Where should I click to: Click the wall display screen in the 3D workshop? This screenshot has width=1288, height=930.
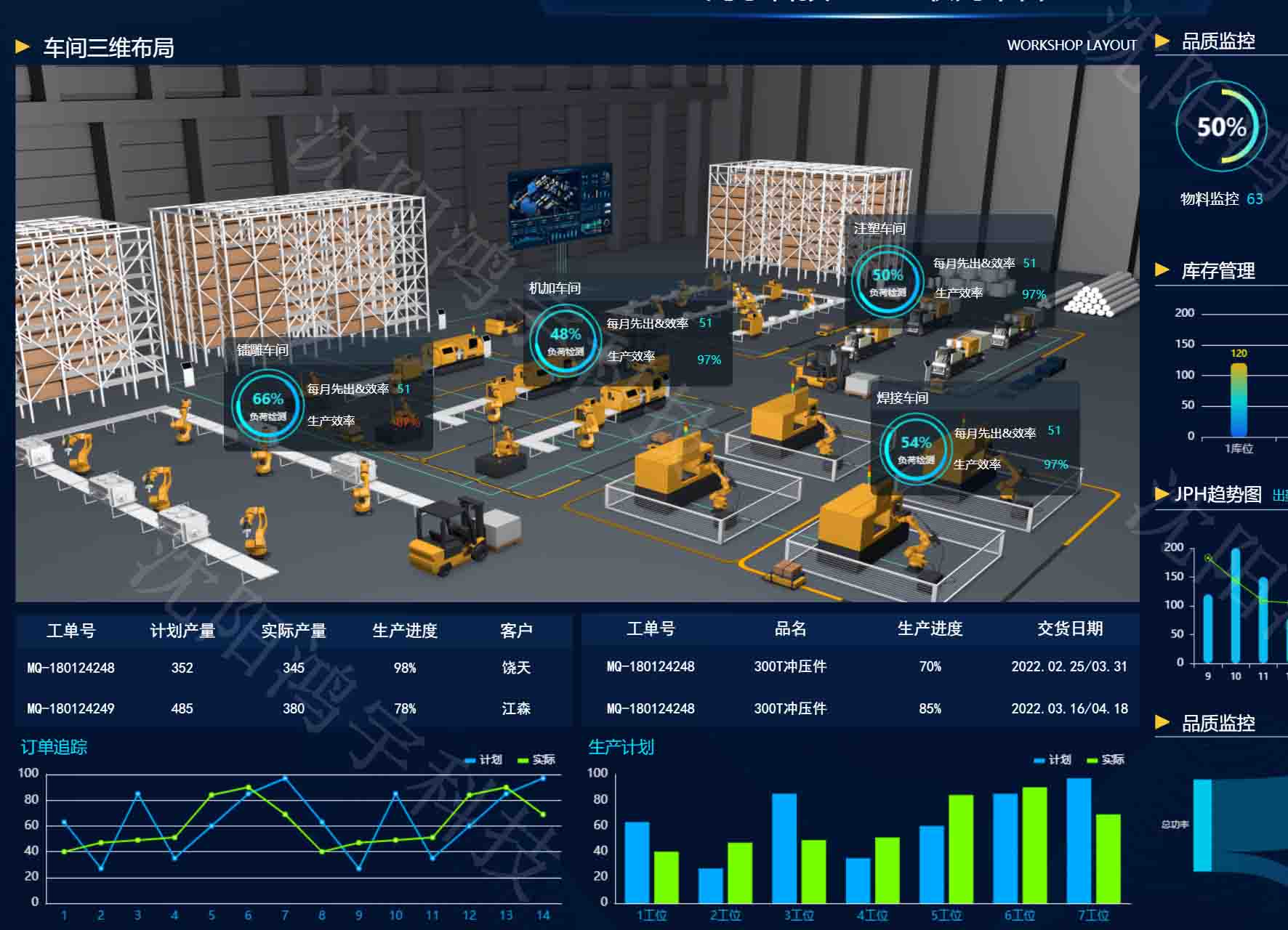pos(560,206)
